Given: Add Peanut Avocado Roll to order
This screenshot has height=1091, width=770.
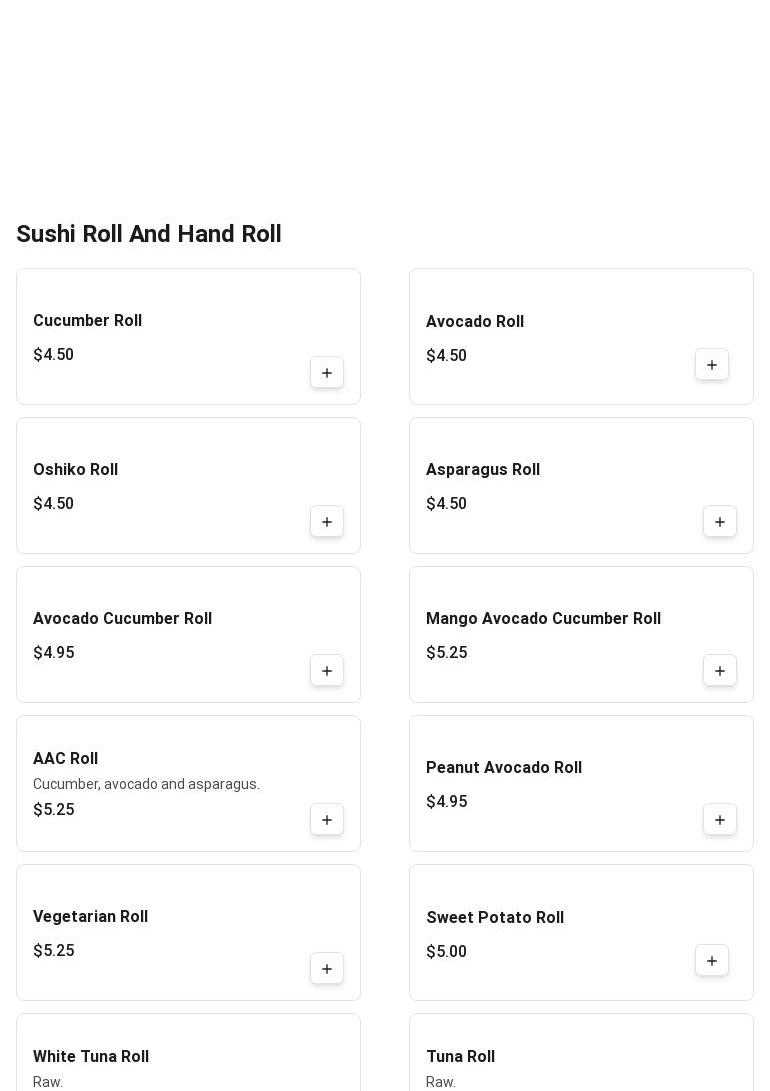Looking at the screenshot, I should (x=720, y=820).
